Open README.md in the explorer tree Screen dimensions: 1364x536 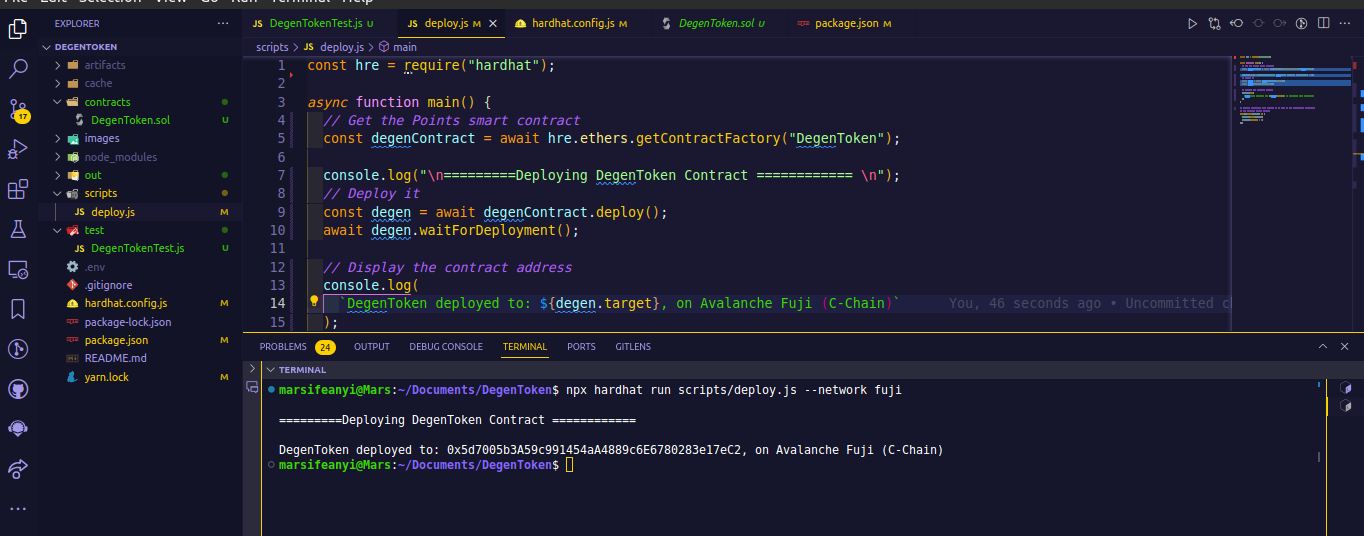115,358
